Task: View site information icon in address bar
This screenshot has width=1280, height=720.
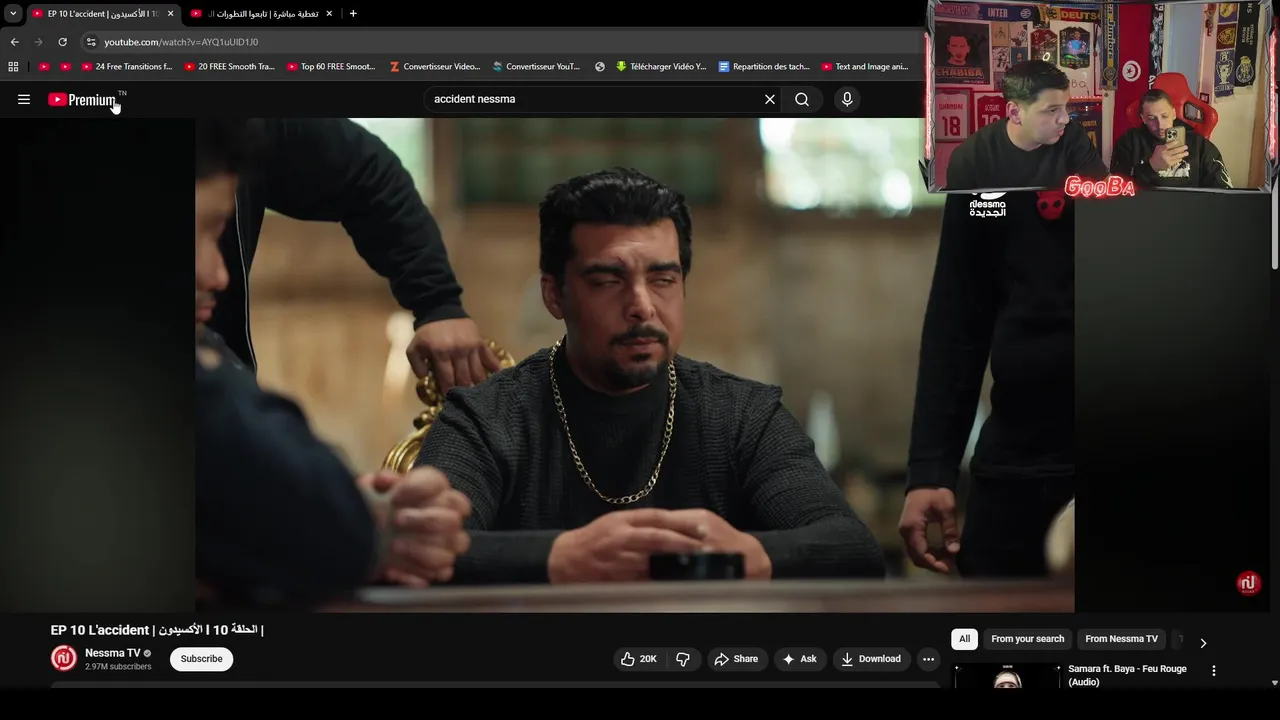Action: pos(91,42)
